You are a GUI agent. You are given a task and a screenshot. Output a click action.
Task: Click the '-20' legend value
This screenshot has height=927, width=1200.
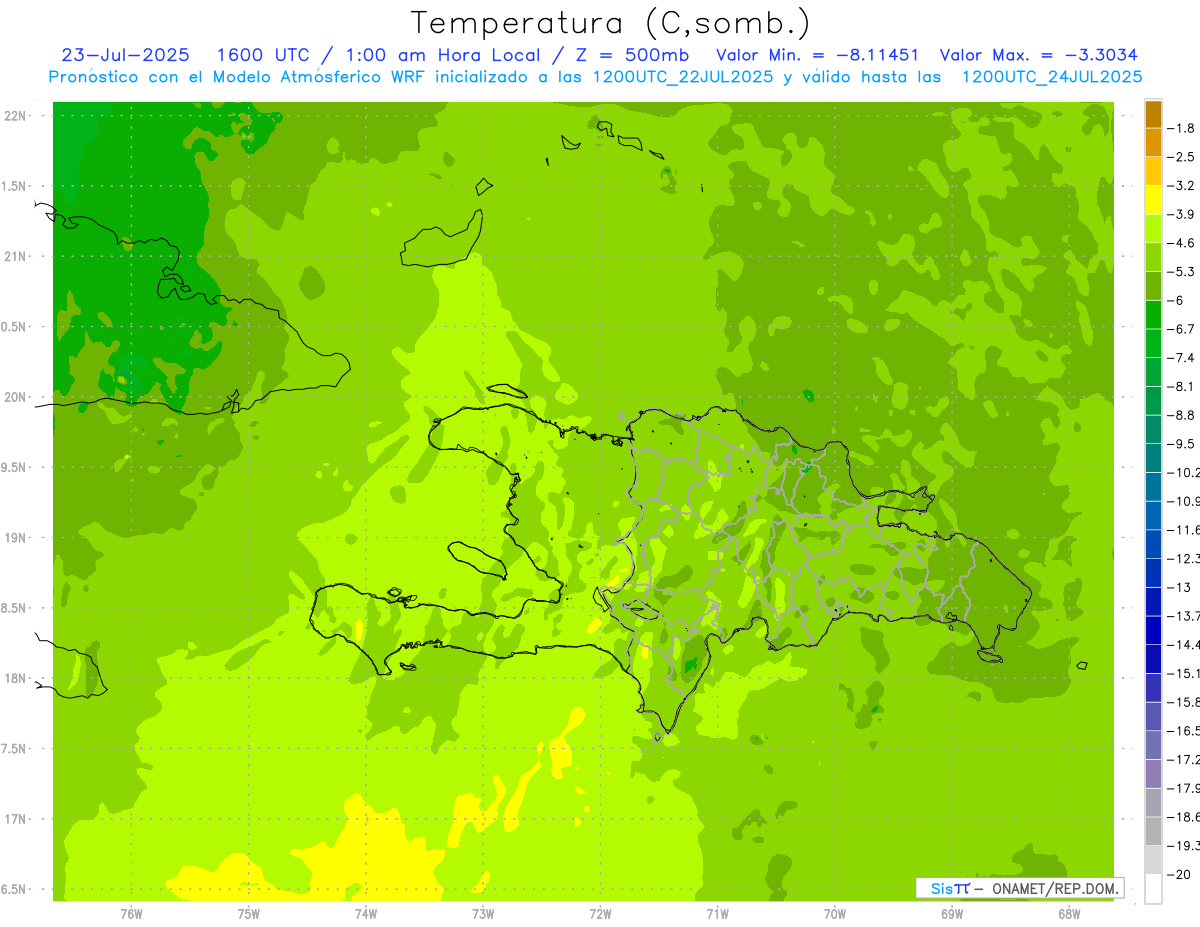click(x=1178, y=875)
